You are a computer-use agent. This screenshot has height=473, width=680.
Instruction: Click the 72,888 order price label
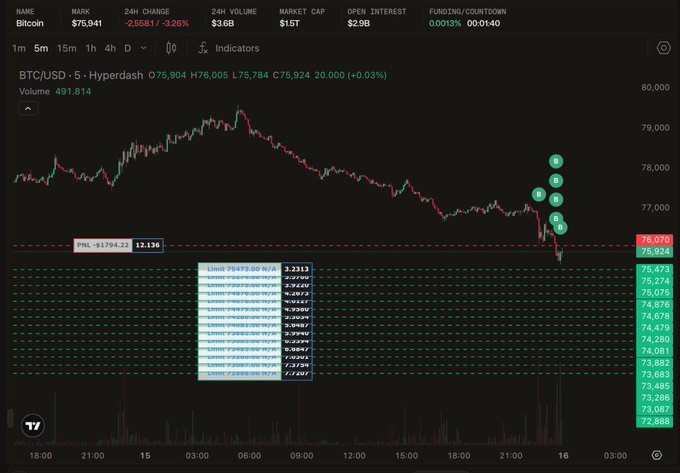655,421
